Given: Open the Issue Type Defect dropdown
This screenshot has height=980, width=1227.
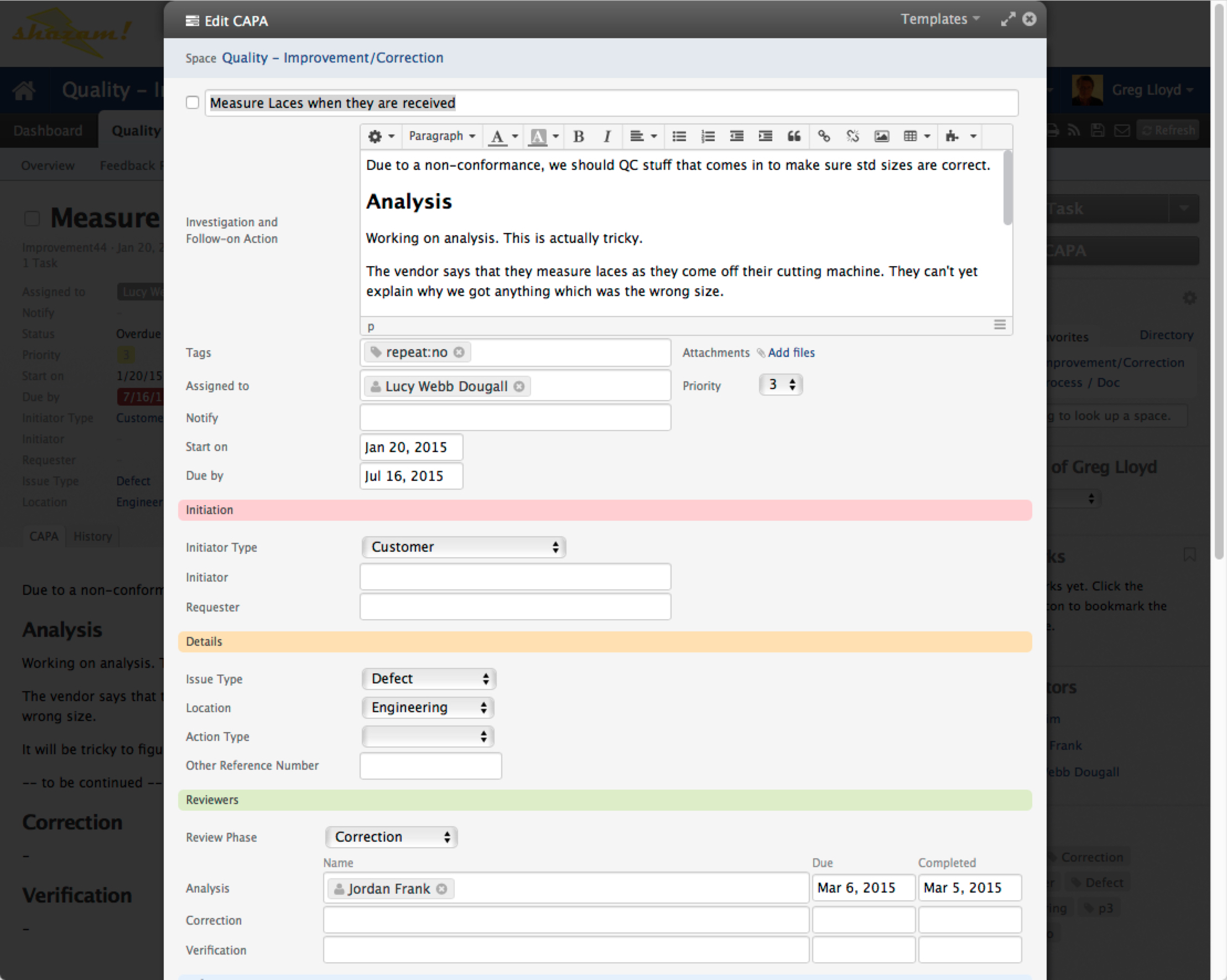Looking at the screenshot, I should (429, 679).
